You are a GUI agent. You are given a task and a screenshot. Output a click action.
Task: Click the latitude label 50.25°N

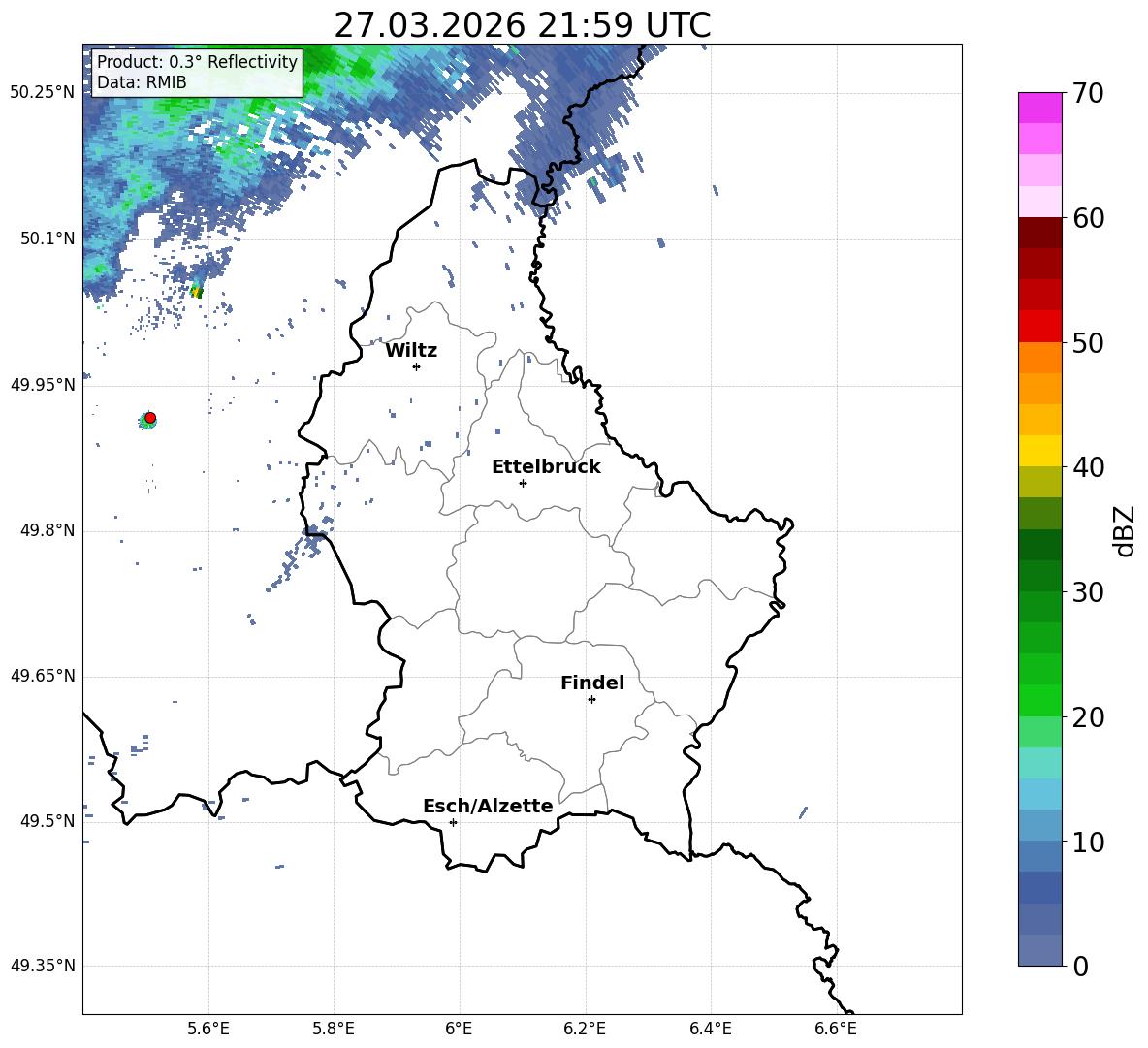point(43,93)
